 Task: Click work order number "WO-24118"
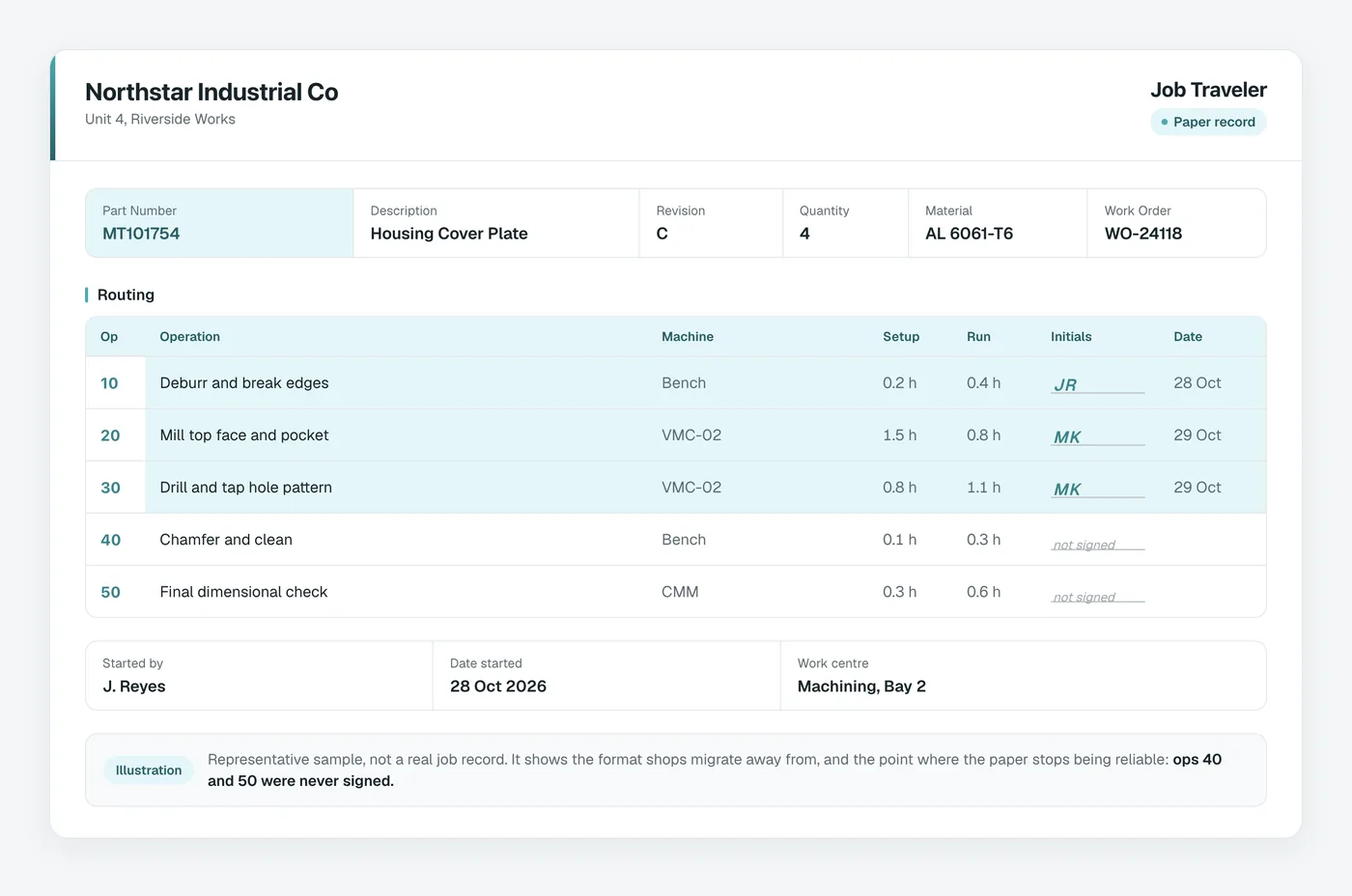[1143, 234]
